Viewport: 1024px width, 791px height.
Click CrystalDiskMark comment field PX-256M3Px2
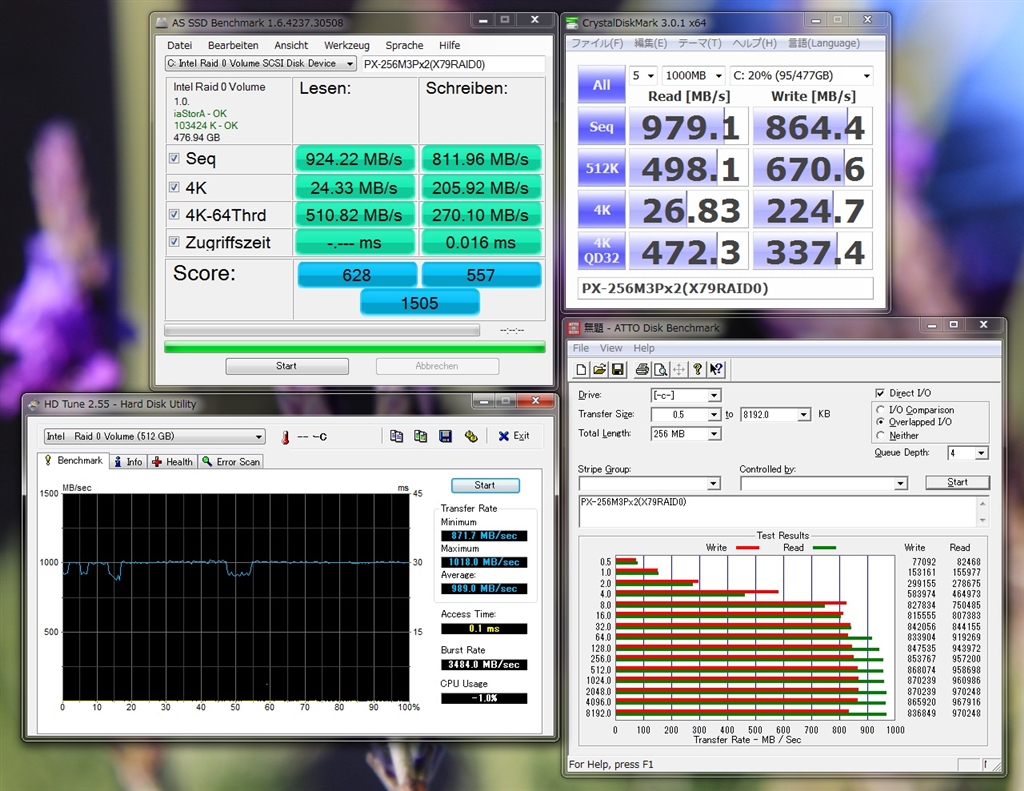[x=726, y=288]
